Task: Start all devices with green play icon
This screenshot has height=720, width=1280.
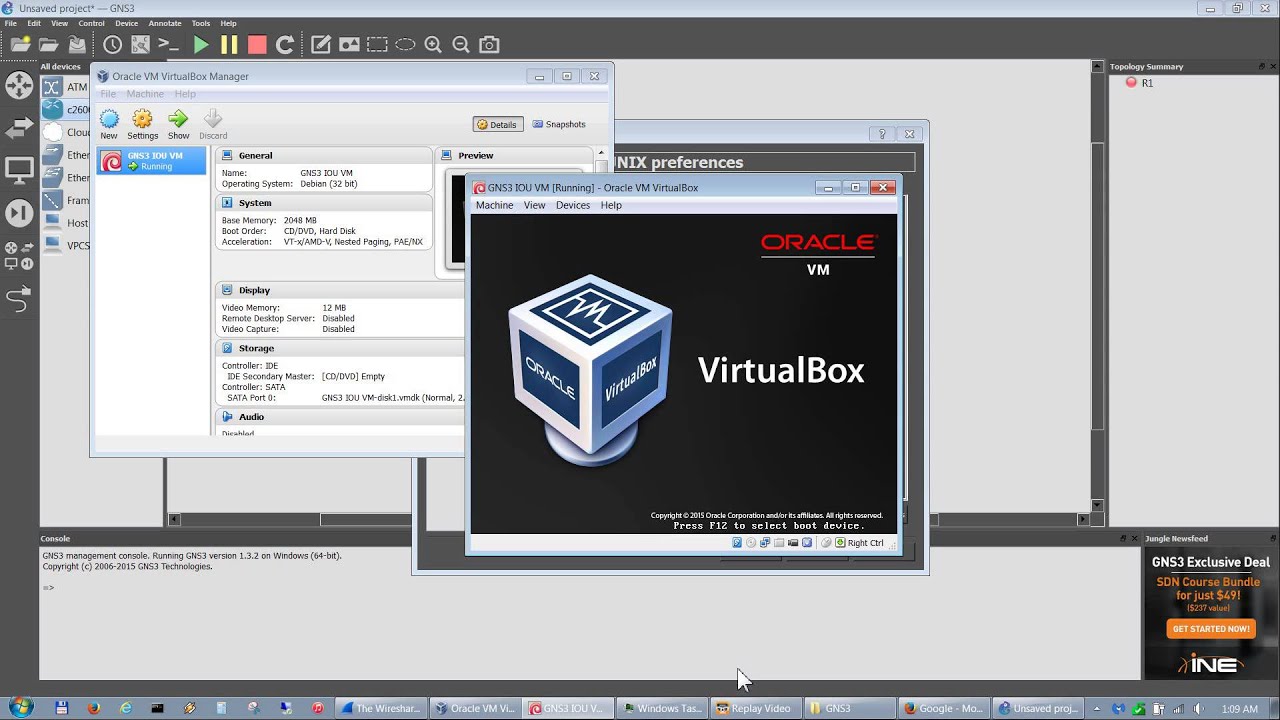Action: 201,45
